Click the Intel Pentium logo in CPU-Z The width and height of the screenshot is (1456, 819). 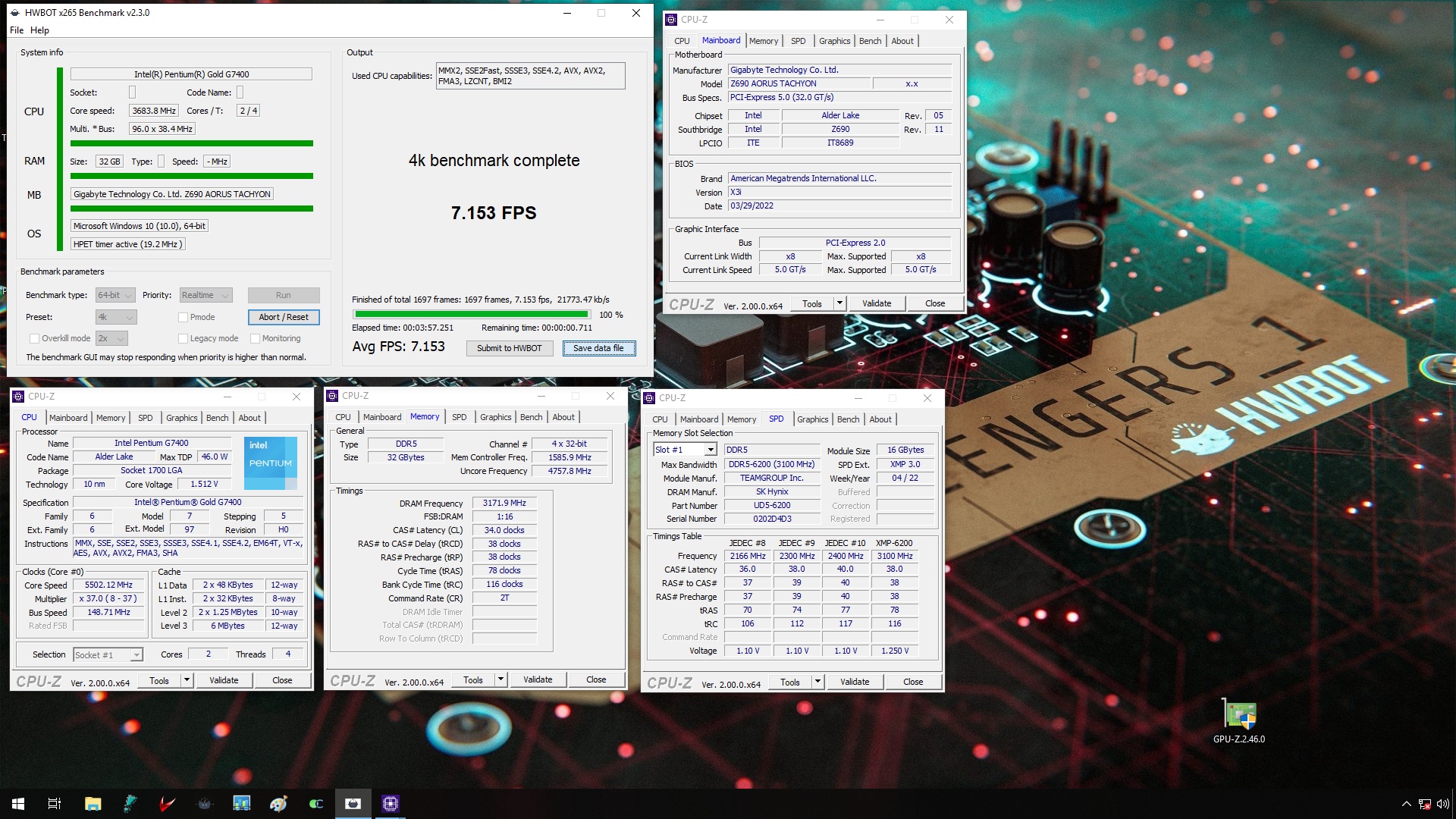click(271, 463)
